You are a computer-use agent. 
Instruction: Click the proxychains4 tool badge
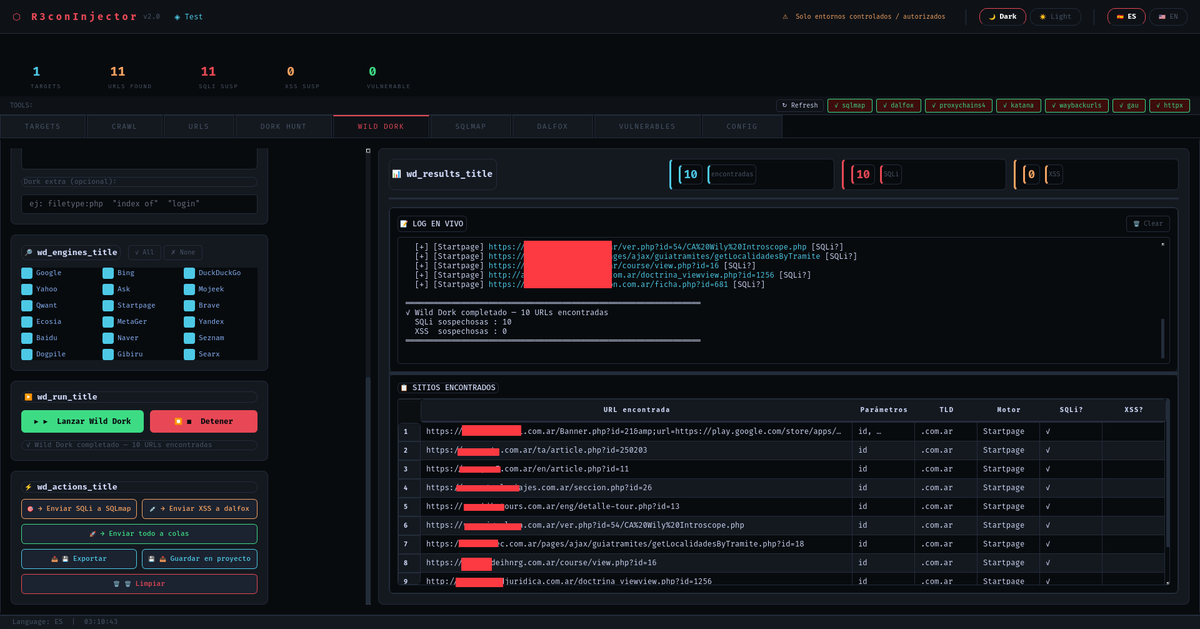tap(958, 105)
